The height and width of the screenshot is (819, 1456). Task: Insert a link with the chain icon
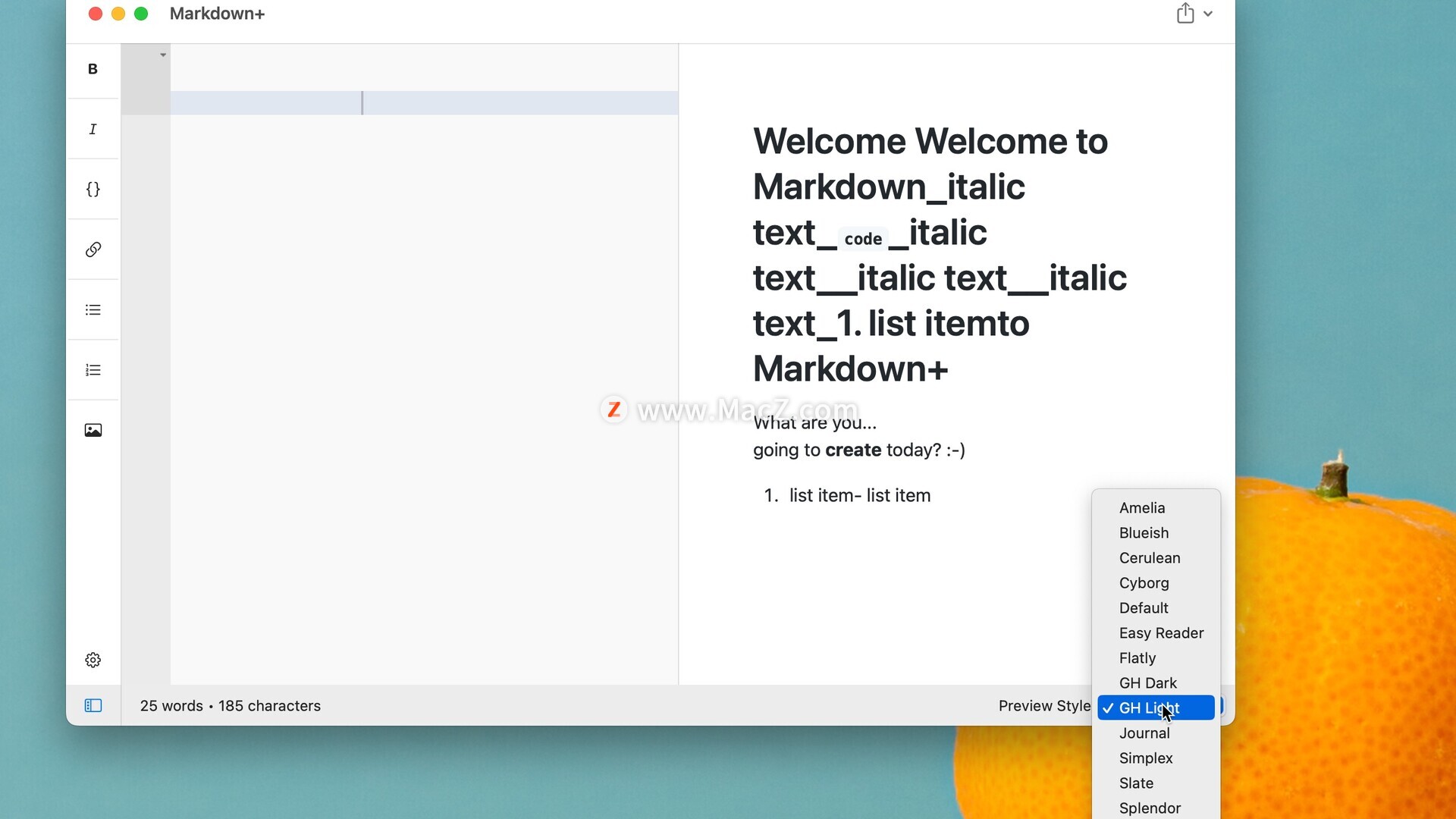tap(93, 249)
